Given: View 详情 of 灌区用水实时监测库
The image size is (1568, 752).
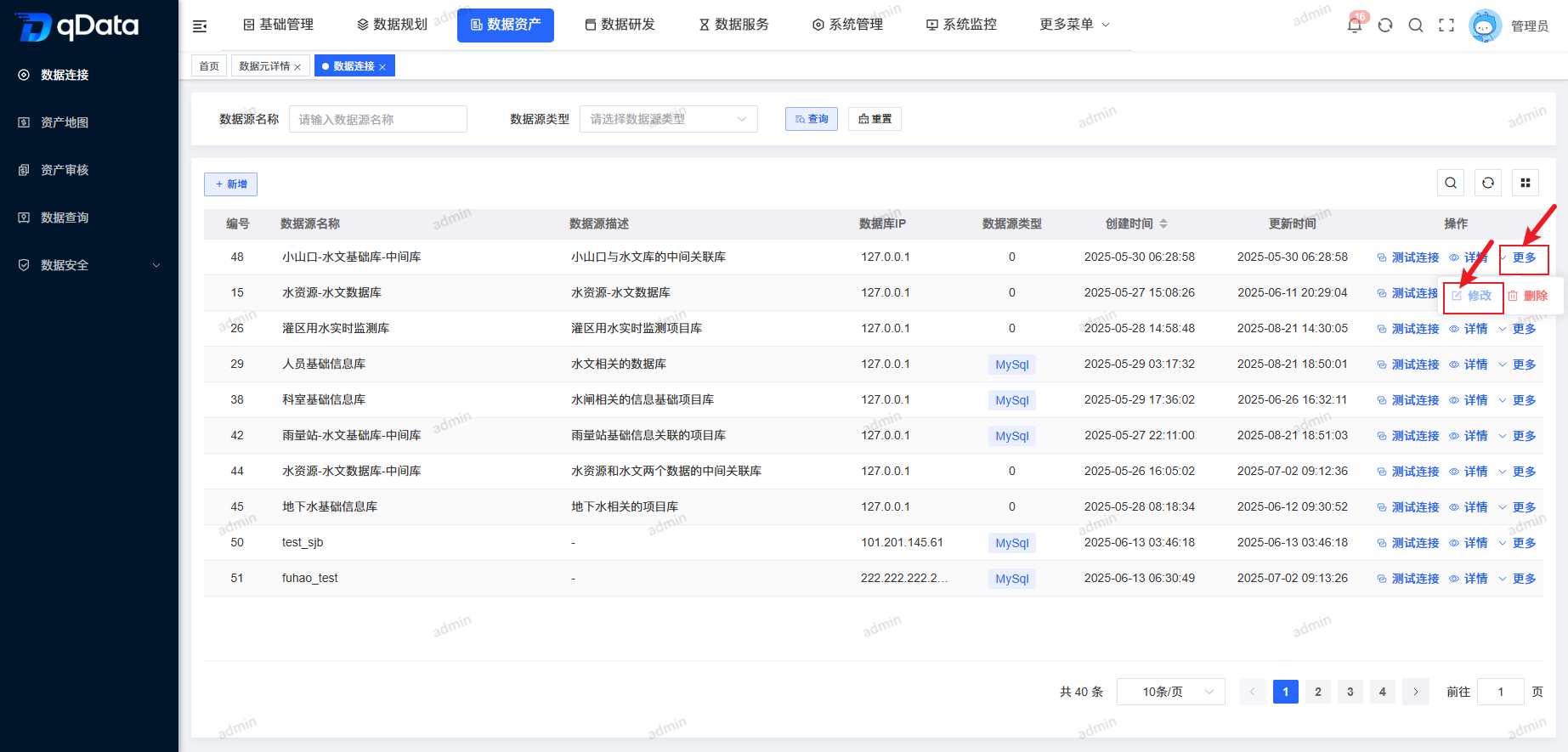Looking at the screenshot, I should coord(1469,329).
